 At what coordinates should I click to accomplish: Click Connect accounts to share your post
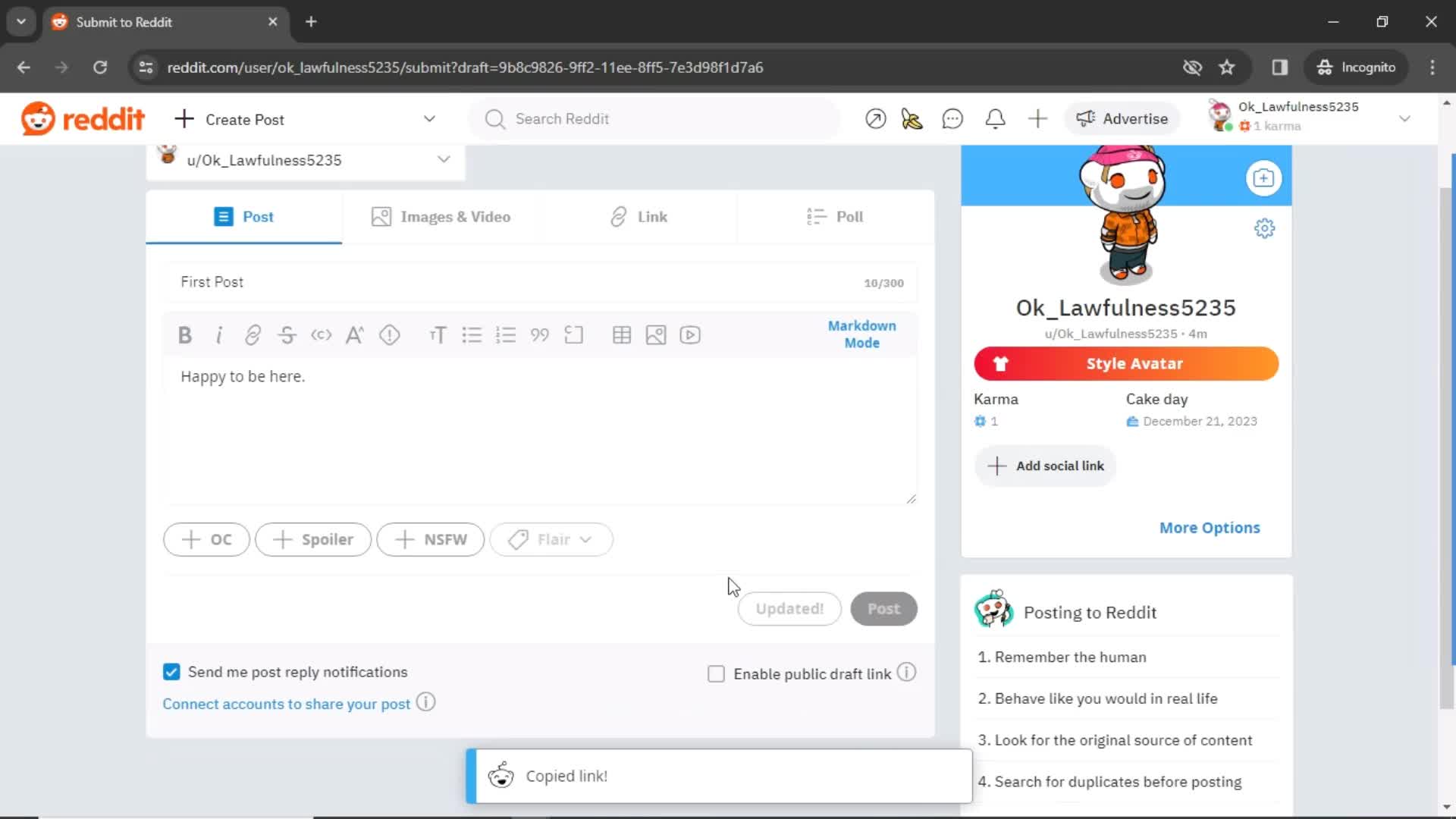(x=287, y=703)
